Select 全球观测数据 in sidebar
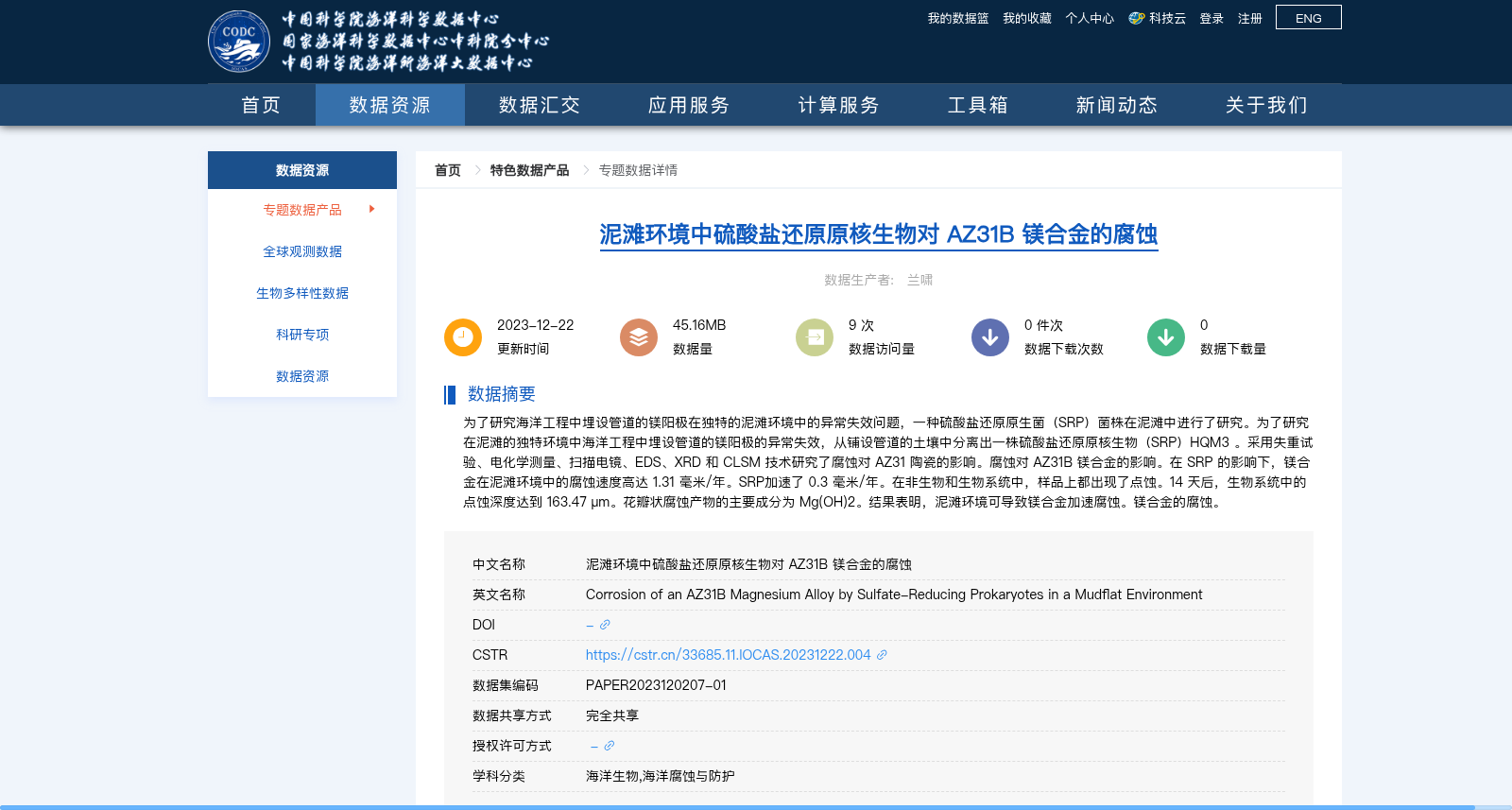Viewport: 1512px width, 810px height. click(x=302, y=251)
